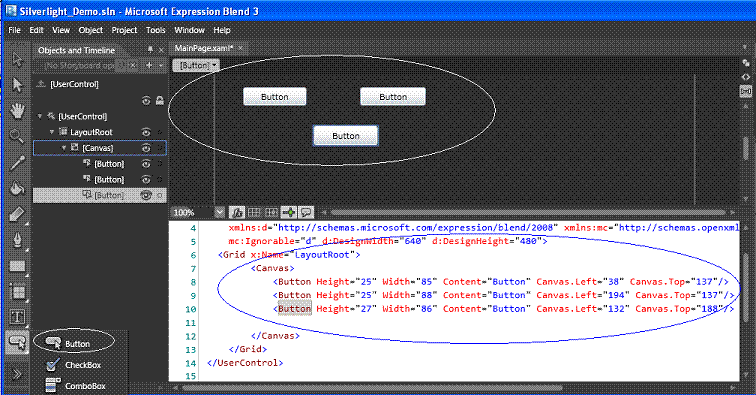The width and height of the screenshot is (756, 395).
Task: Select the Zoom magnifier tool
Action: [x=17, y=136]
